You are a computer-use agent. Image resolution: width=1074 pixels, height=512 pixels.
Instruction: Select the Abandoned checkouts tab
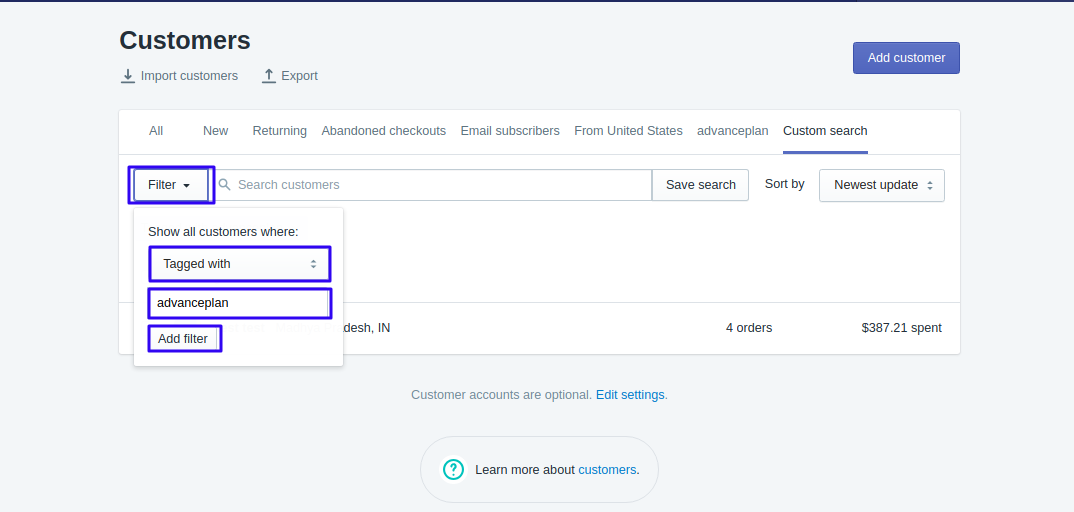[384, 131]
